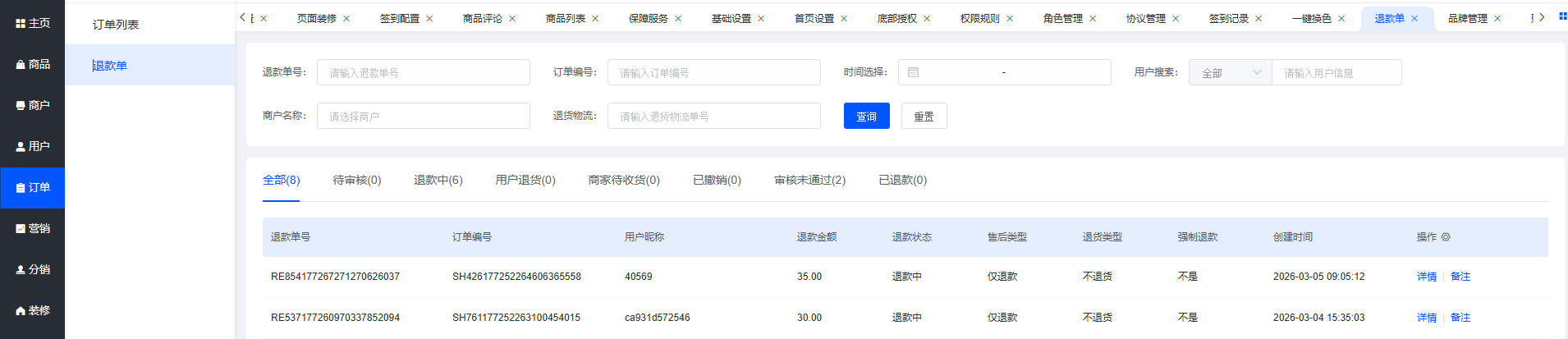Focus the 退货物流 tracking number field
This screenshot has height=339, width=1568.
click(714, 116)
